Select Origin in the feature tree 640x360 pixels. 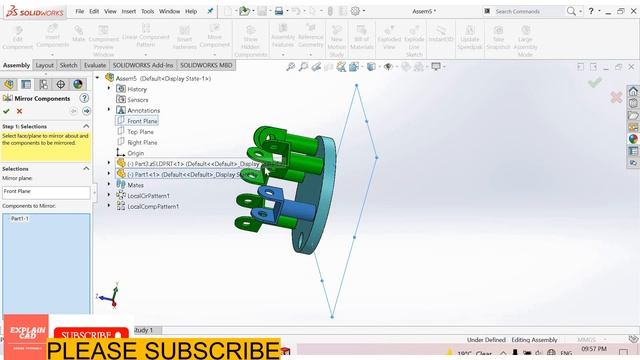click(136, 153)
